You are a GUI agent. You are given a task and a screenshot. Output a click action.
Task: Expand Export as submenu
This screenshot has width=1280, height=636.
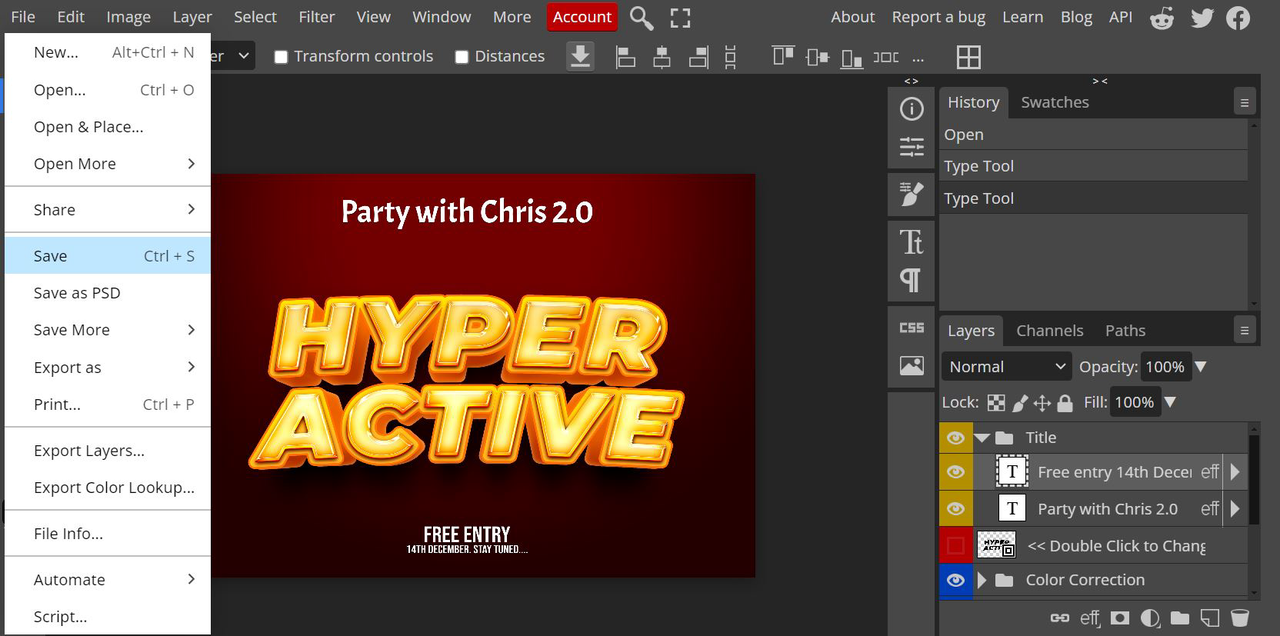coord(108,367)
